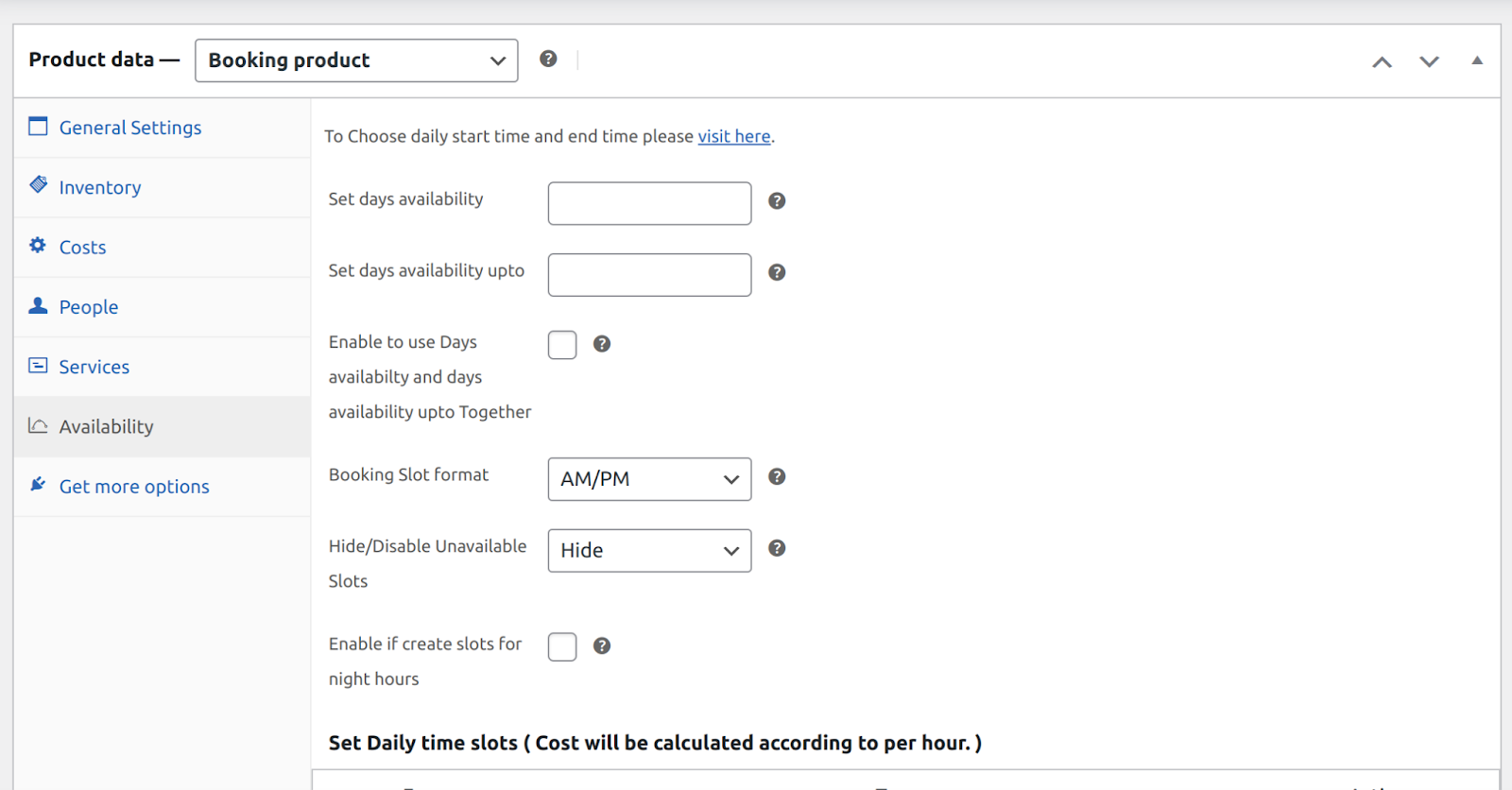1512x790 pixels.
Task: Click help icon for Booking Slot format
Action: tap(777, 477)
